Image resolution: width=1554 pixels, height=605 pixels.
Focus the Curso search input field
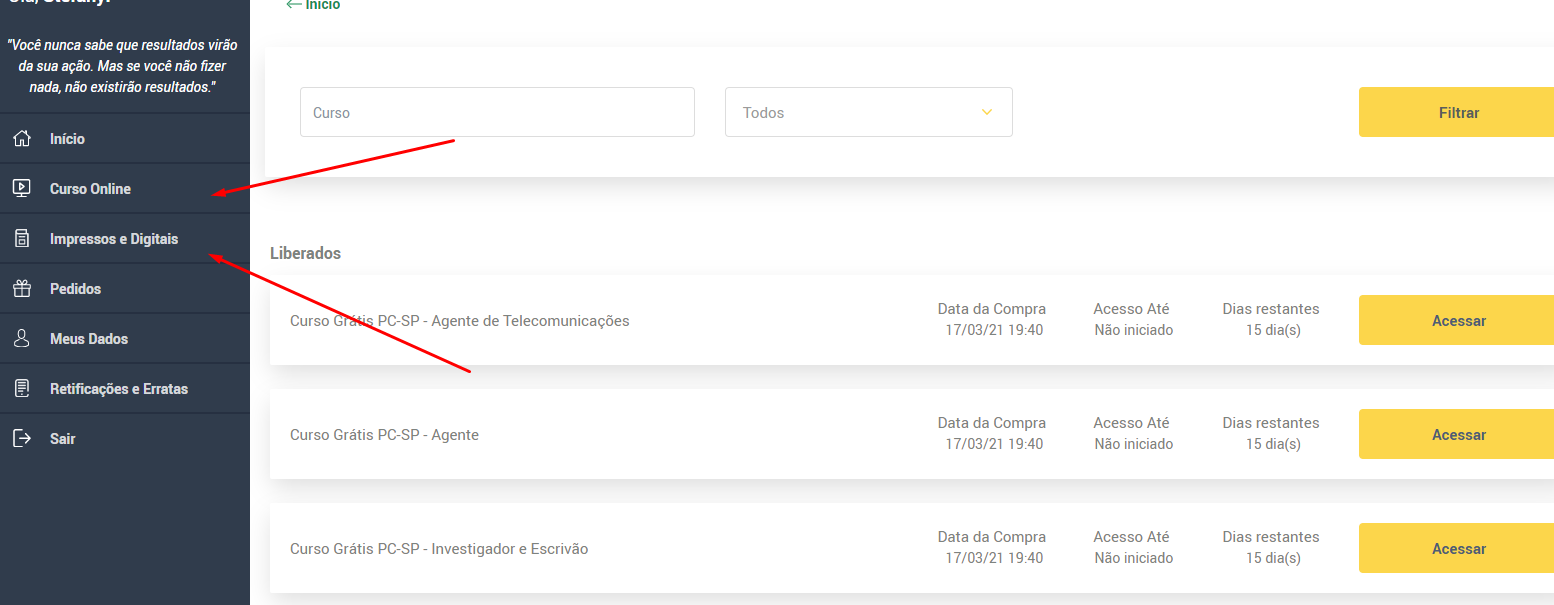(x=497, y=112)
